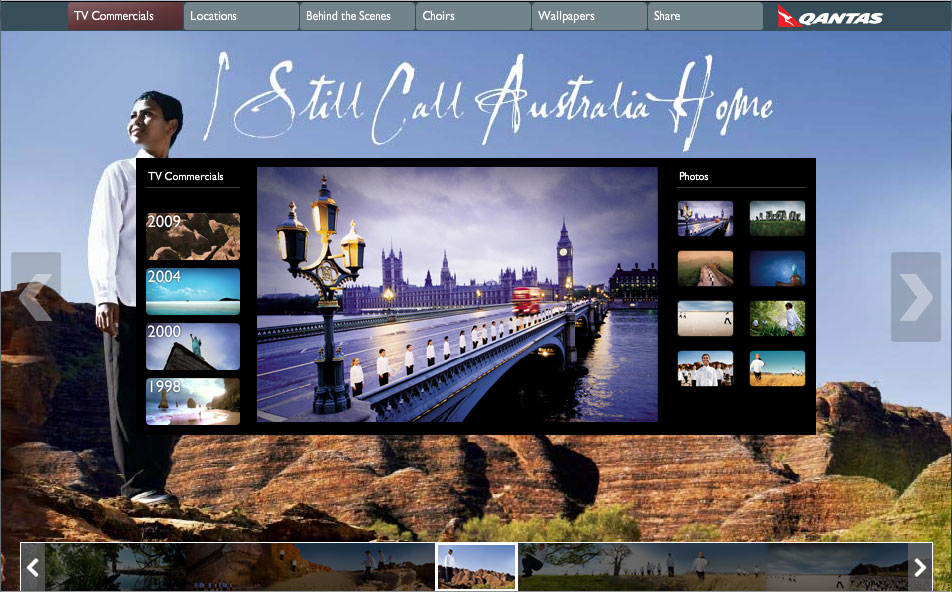Viewport: 952px width, 592px height.
Task: Click the Qantas logo
Action: click(x=830, y=16)
